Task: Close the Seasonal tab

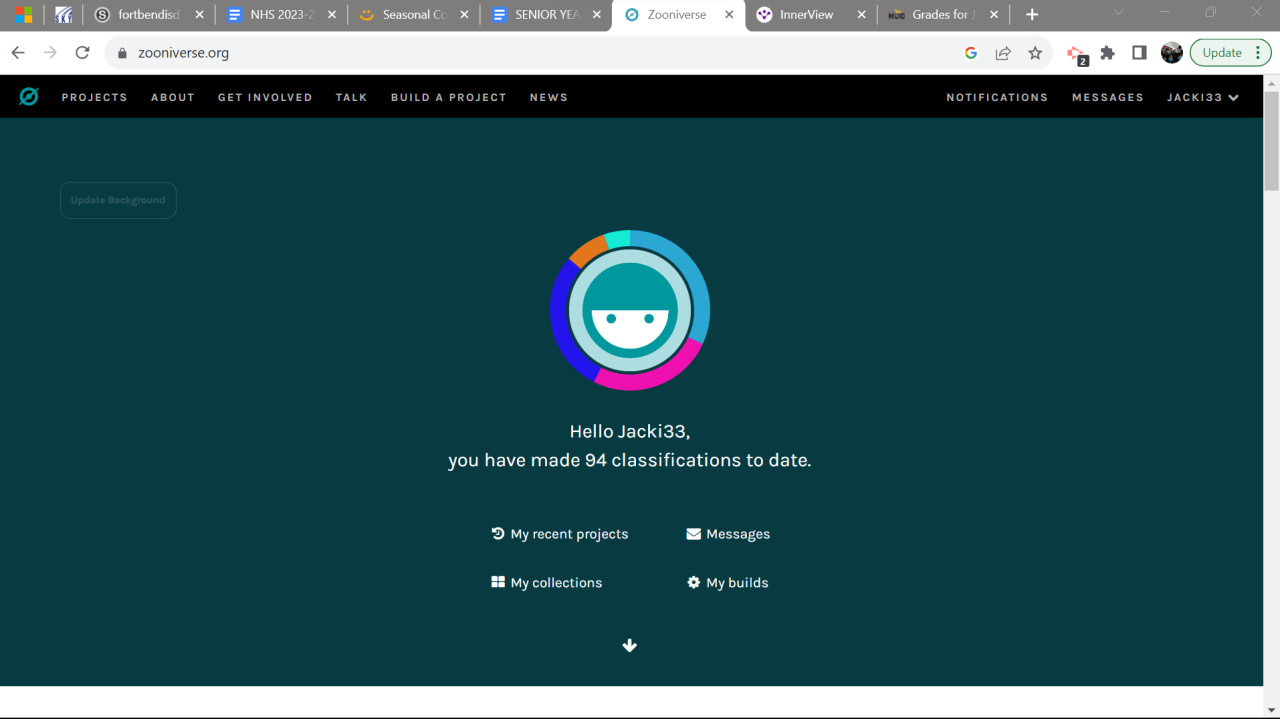Action: pos(464,15)
